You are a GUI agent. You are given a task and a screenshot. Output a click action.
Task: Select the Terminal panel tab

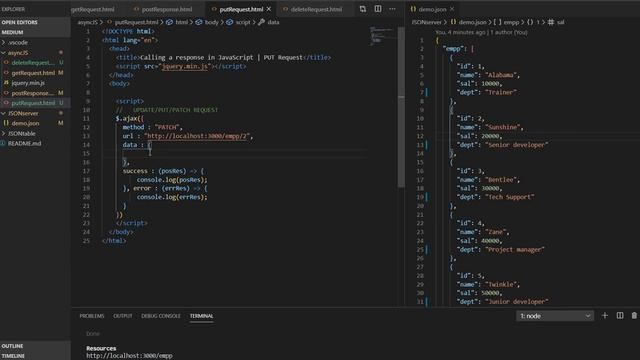coord(201,316)
